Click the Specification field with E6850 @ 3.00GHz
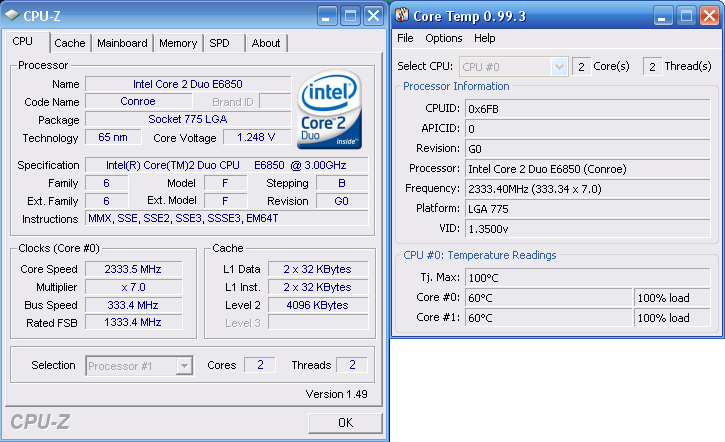 pos(227,165)
